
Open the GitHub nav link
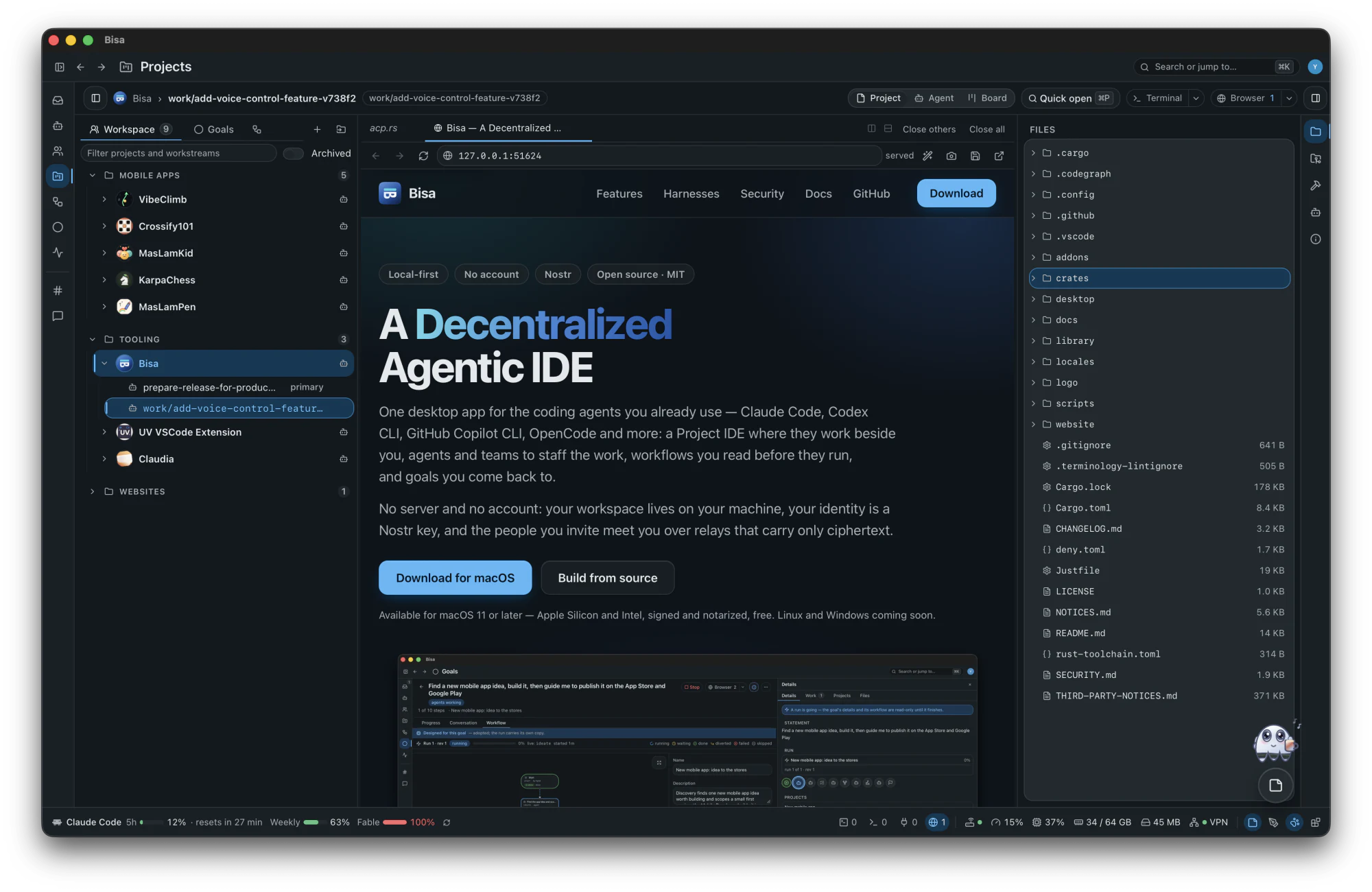click(x=871, y=193)
